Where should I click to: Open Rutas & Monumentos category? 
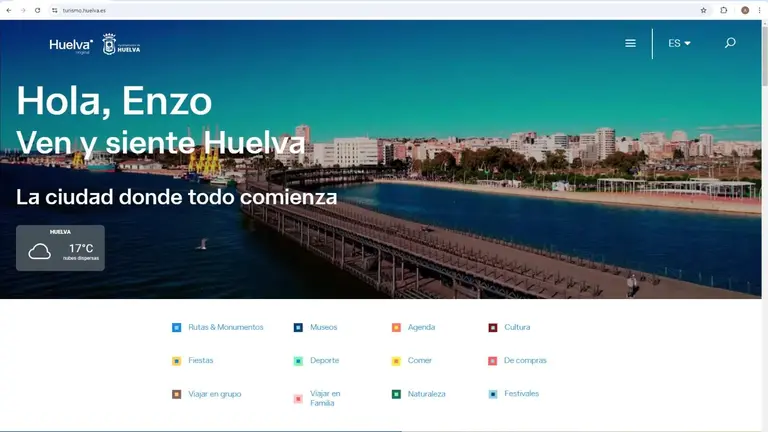226,327
